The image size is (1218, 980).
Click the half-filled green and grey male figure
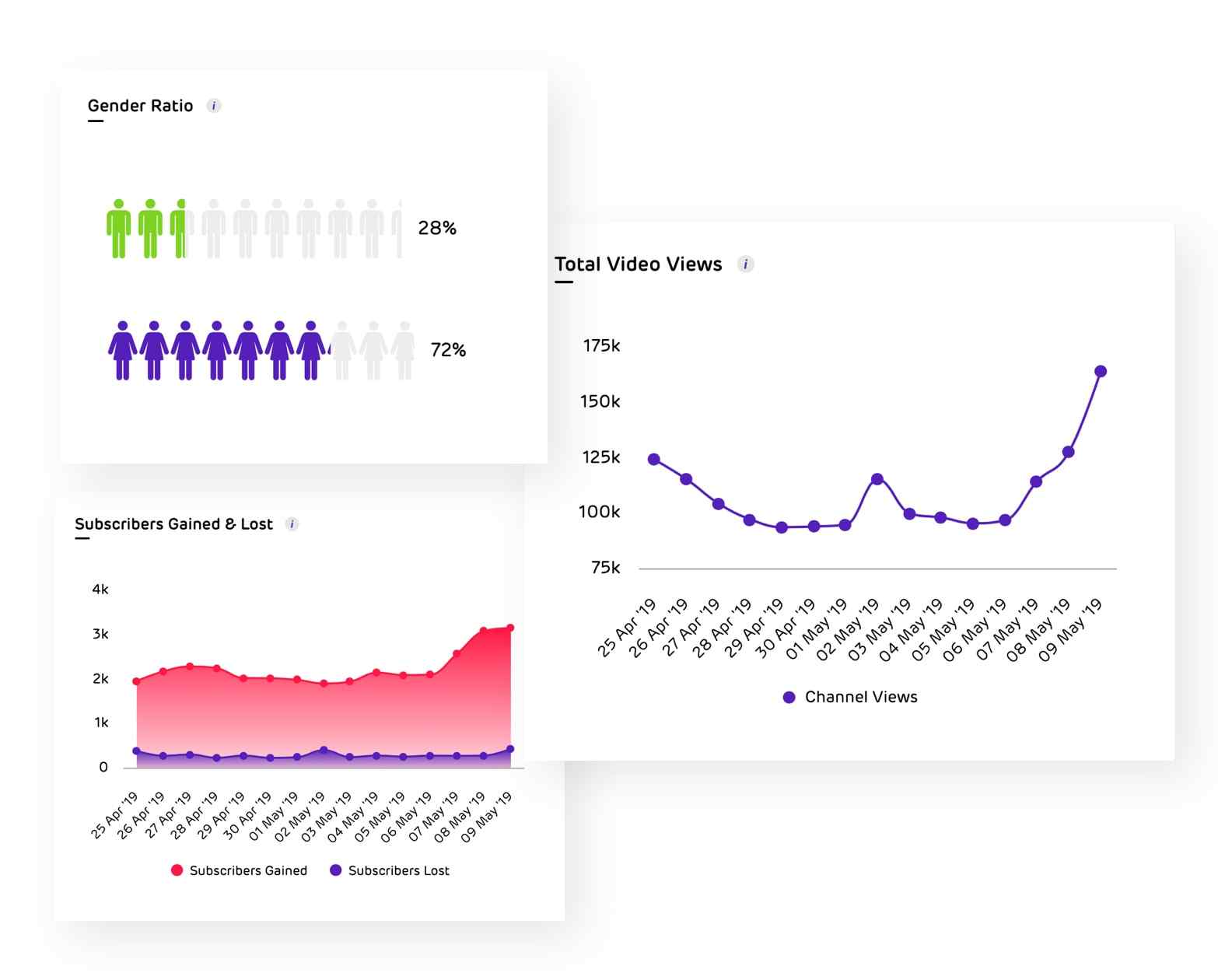181,229
